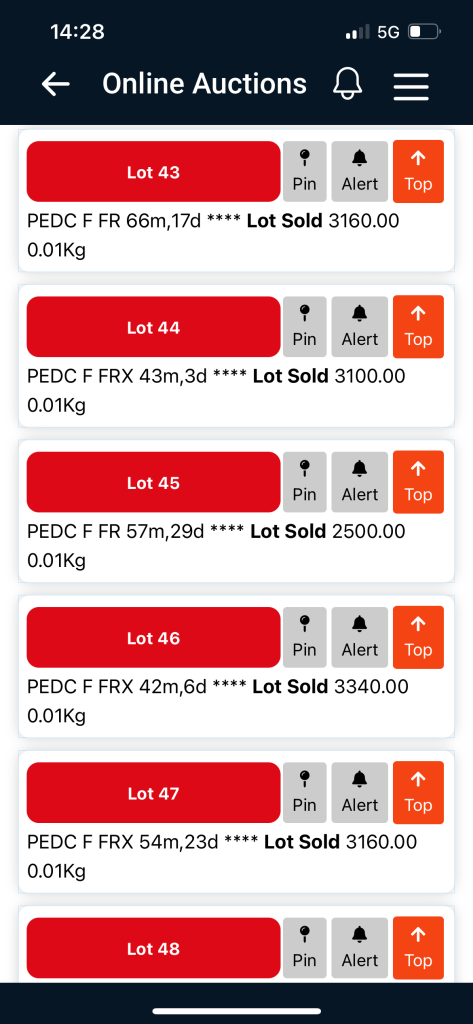473x1024 pixels.
Task: Jump to top from Lot 47
Action: [418, 793]
